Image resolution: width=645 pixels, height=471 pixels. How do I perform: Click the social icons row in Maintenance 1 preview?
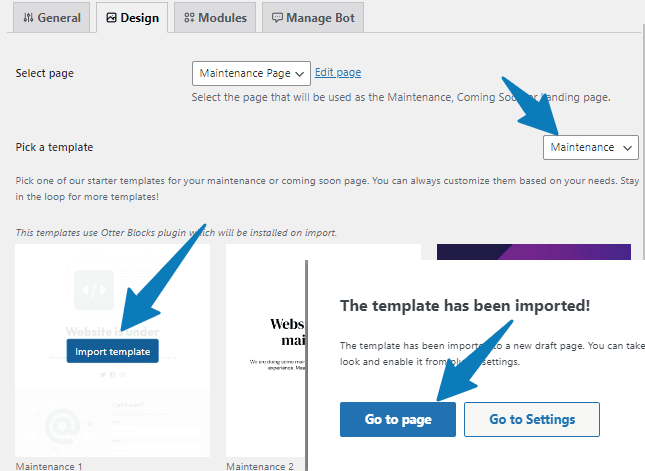click(113, 374)
